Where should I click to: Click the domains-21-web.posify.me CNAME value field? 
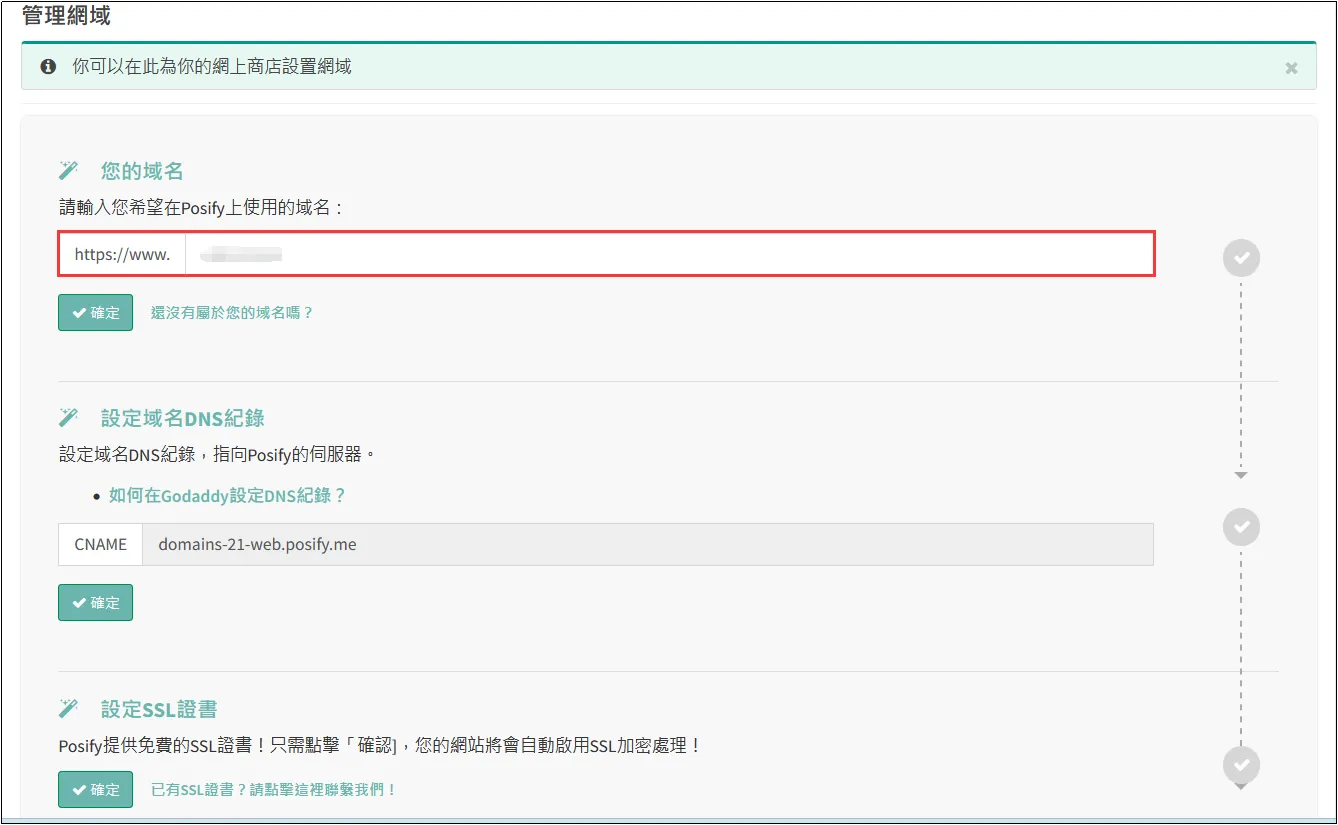[x=647, y=545]
